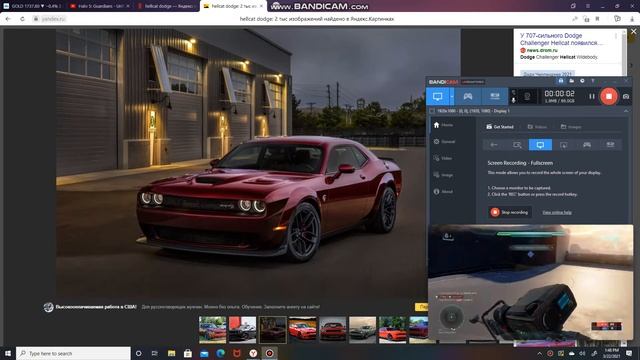Open Microsoft Edge from taskbar

coord(220,353)
